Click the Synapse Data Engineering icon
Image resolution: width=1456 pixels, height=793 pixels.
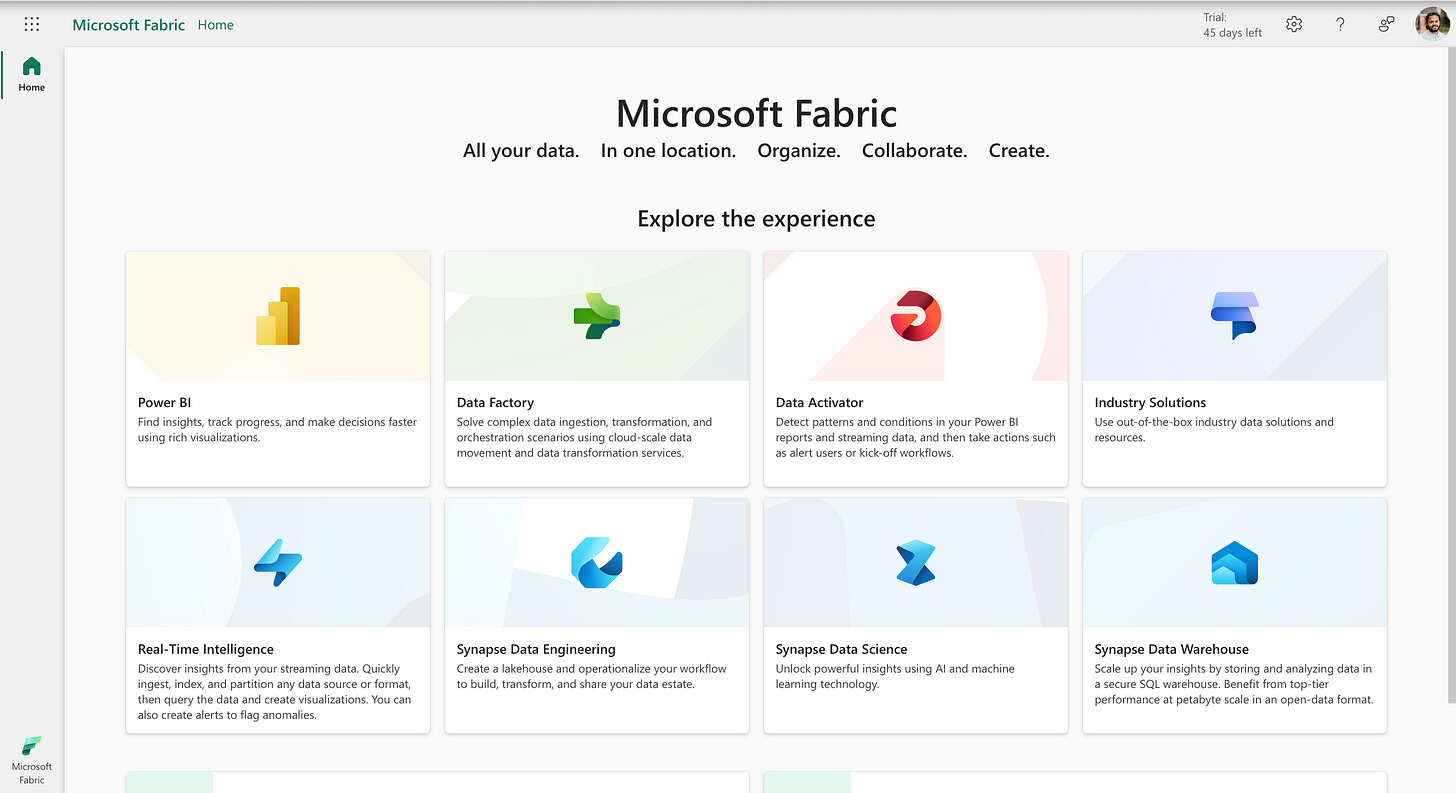coord(597,563)
